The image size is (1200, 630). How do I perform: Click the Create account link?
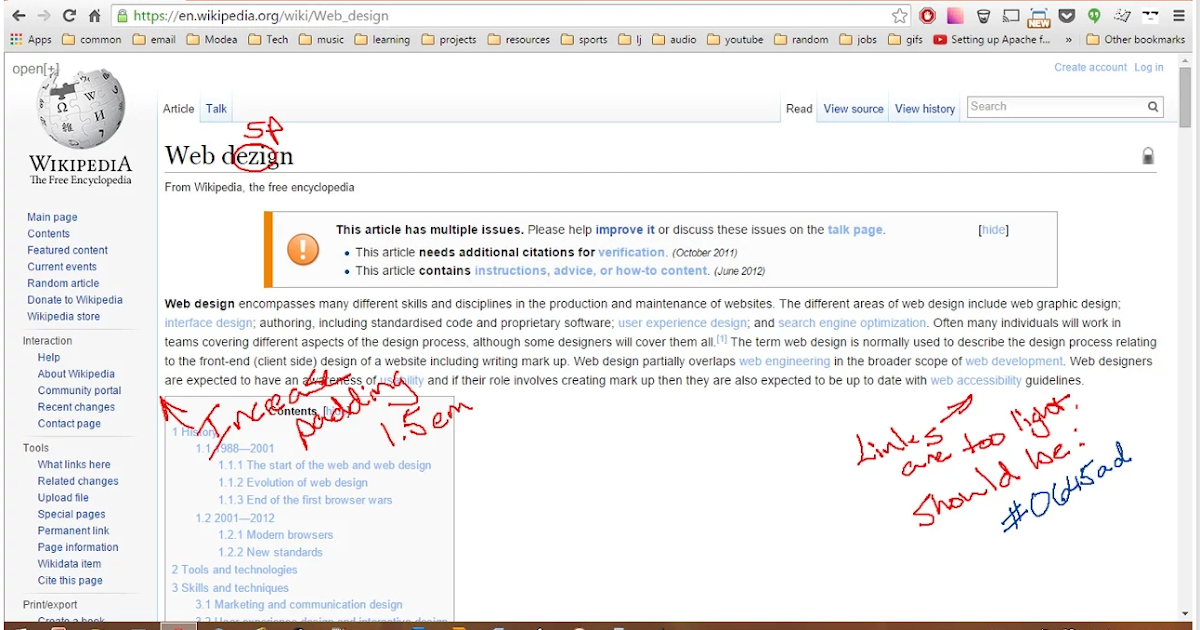[x=1090, y=67]
